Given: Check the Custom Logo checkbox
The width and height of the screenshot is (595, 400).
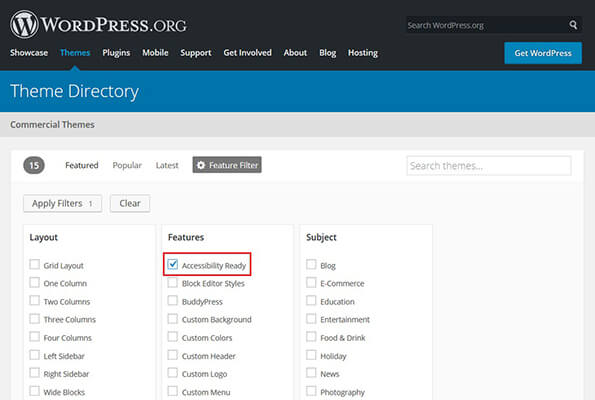Looking at the screenshot, I should [173, 373].
